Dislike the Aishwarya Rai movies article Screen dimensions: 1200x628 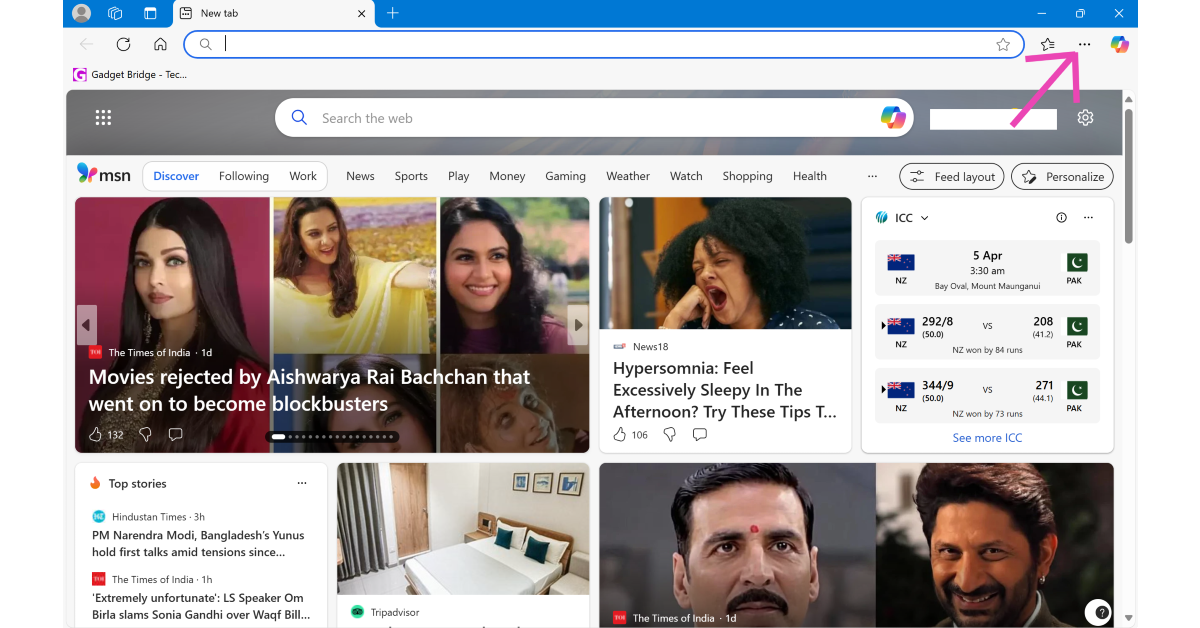[145, 434]
